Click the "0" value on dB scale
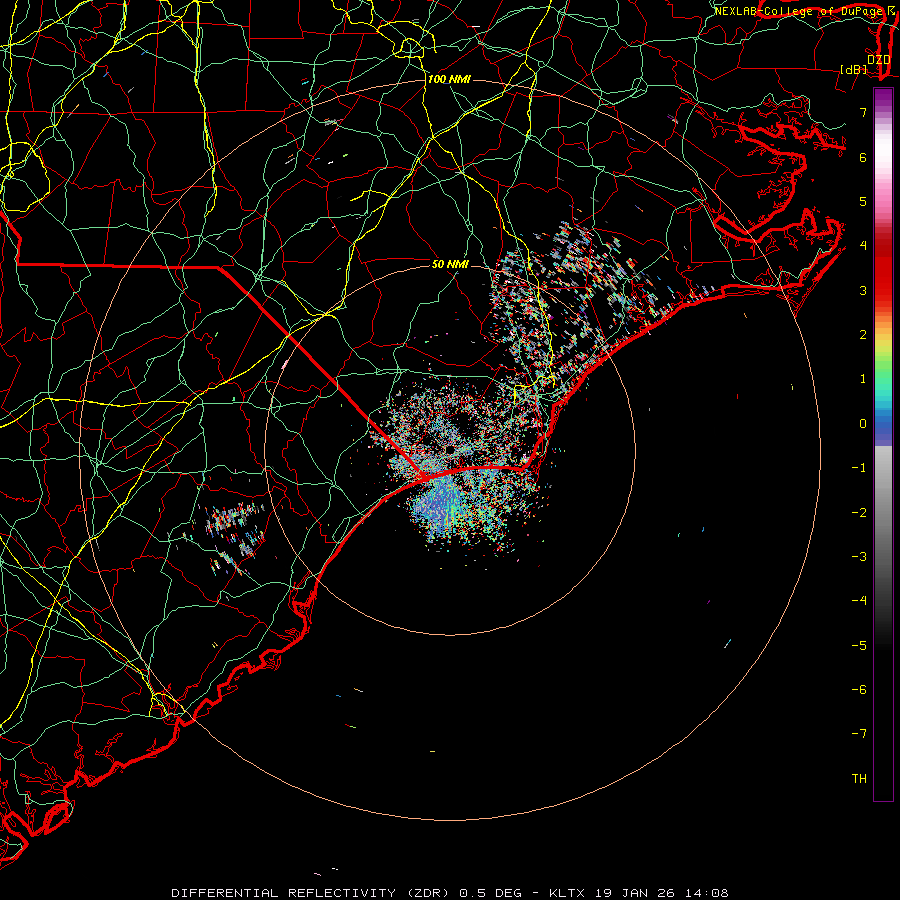The image size is (900, 900). pos(863,424)
